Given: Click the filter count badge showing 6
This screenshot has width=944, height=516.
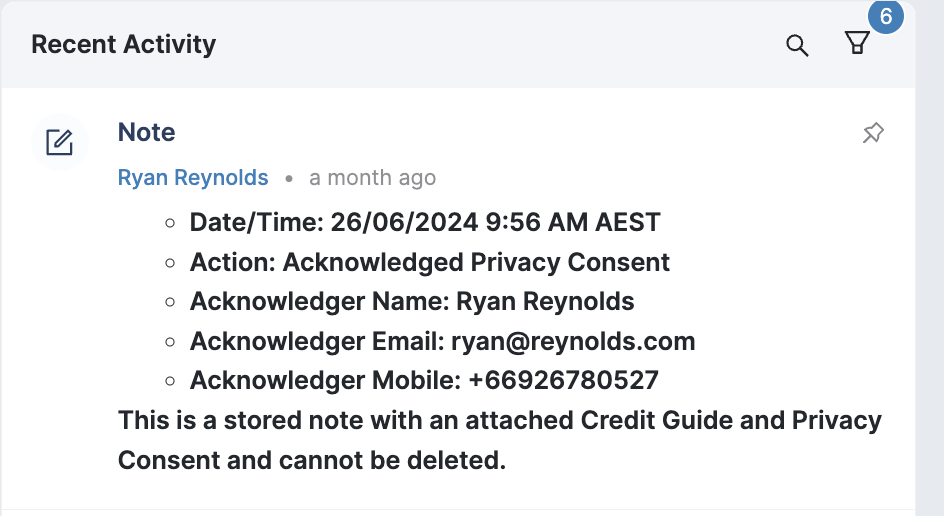Looking at the screenshot, I should pyautogui.click(x=885, y=17).
